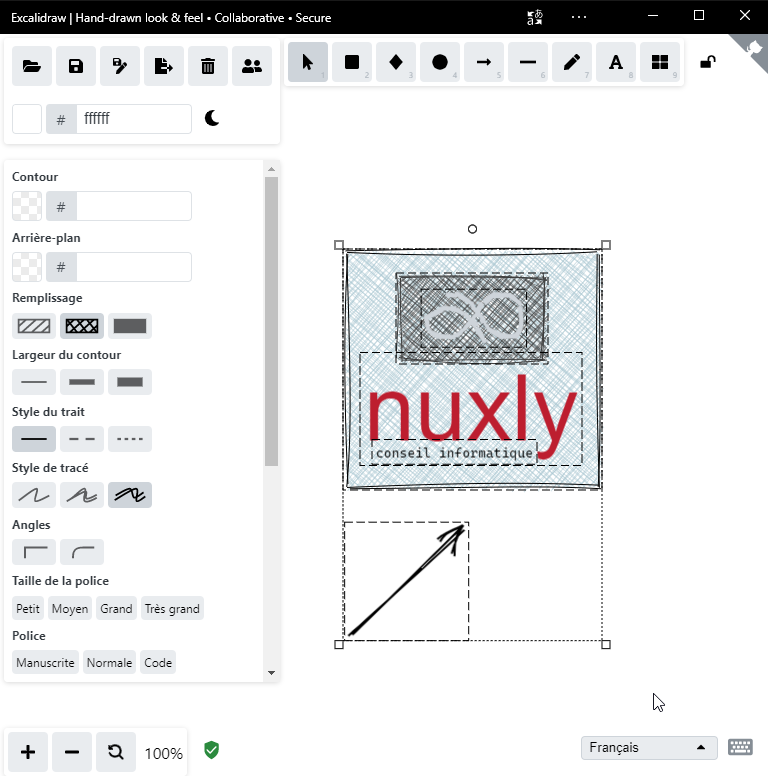Image resolution: width=768 pixels, height=776 pixels.
Task: Select the Diamond tool
Action: pyautogui.click(x=396, y=62)
